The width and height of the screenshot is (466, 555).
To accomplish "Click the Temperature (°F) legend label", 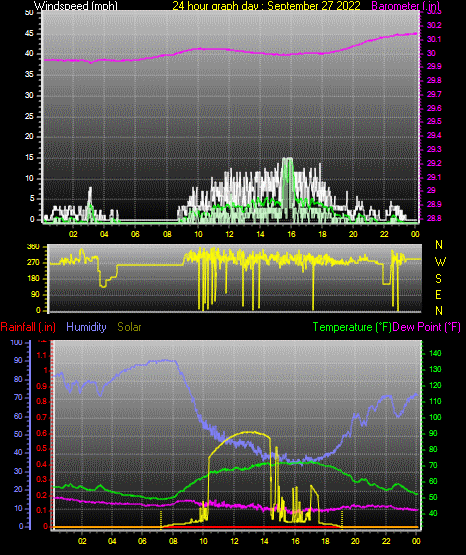I will (352, 327).
